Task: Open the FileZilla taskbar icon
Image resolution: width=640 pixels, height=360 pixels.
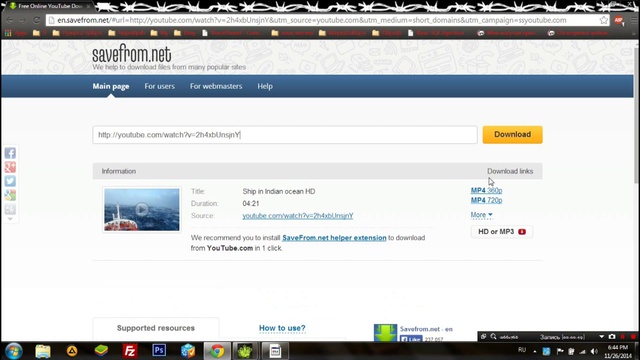Action: point(130,351)
